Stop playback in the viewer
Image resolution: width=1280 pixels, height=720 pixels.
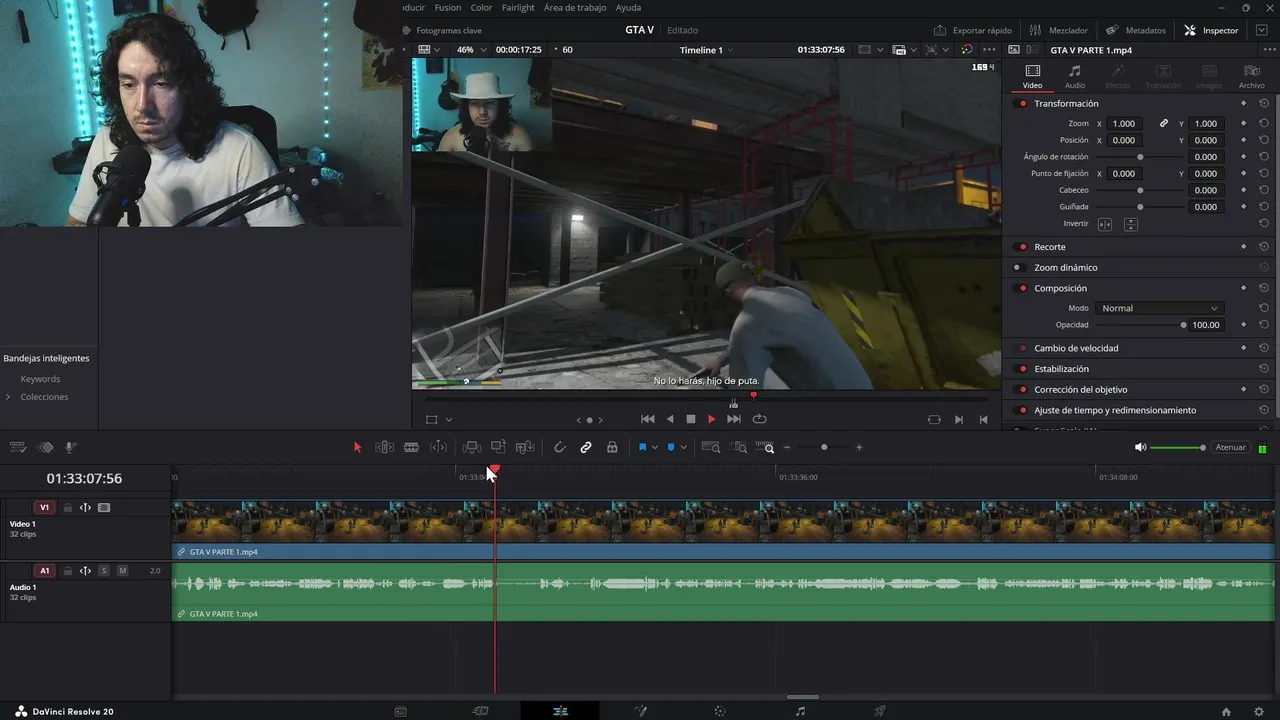coord(690,419)
